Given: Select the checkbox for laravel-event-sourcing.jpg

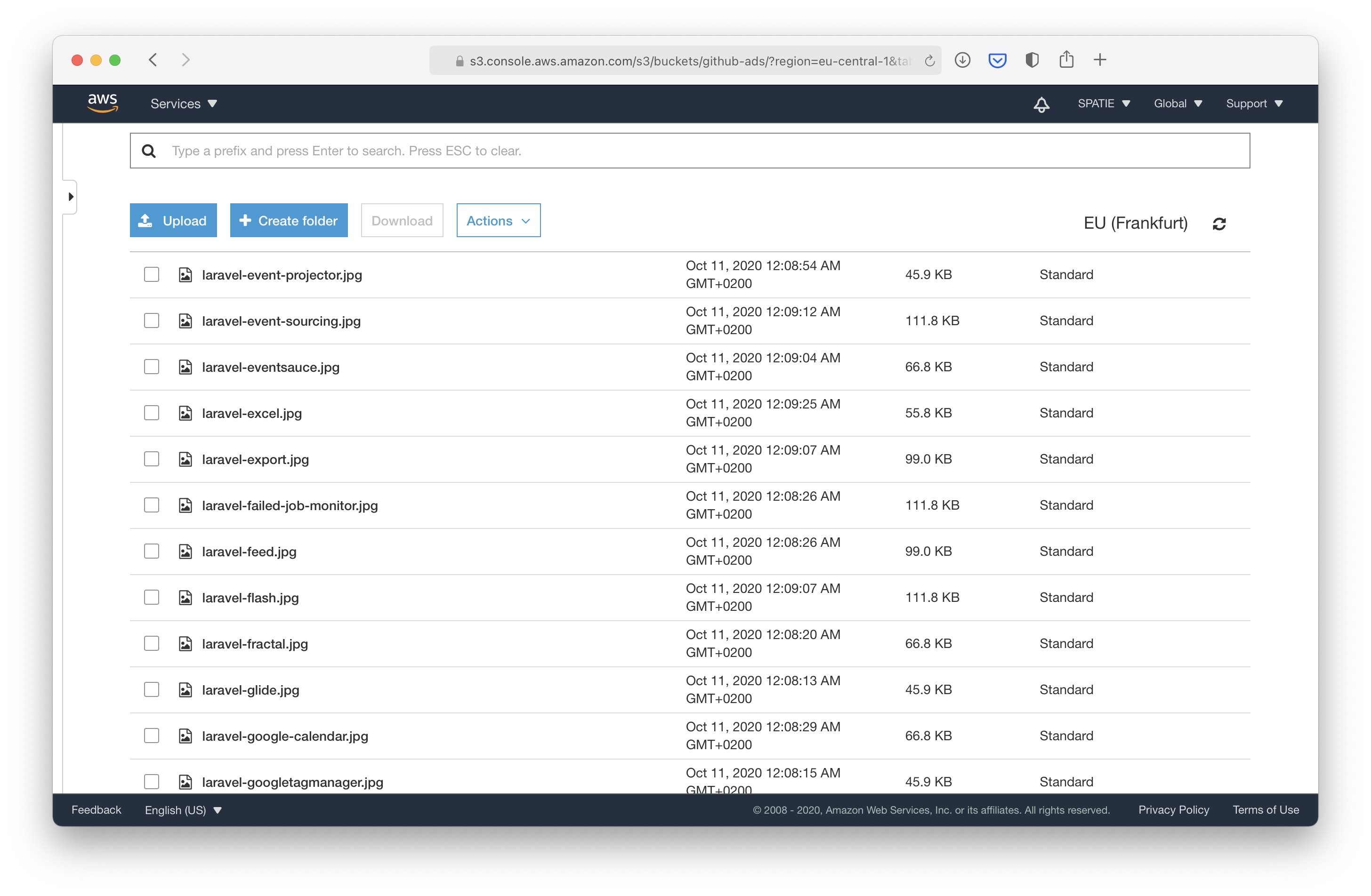Looking at the screenshot, I should 152,321.
